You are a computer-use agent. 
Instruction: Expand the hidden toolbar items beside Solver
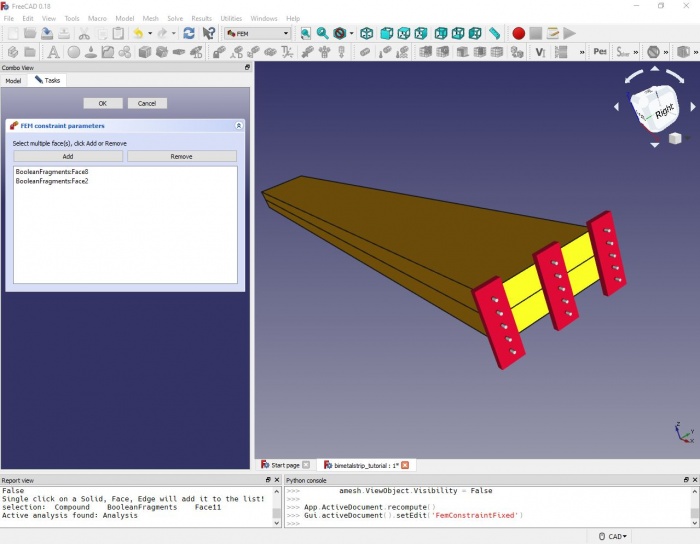tap(636, 52)
